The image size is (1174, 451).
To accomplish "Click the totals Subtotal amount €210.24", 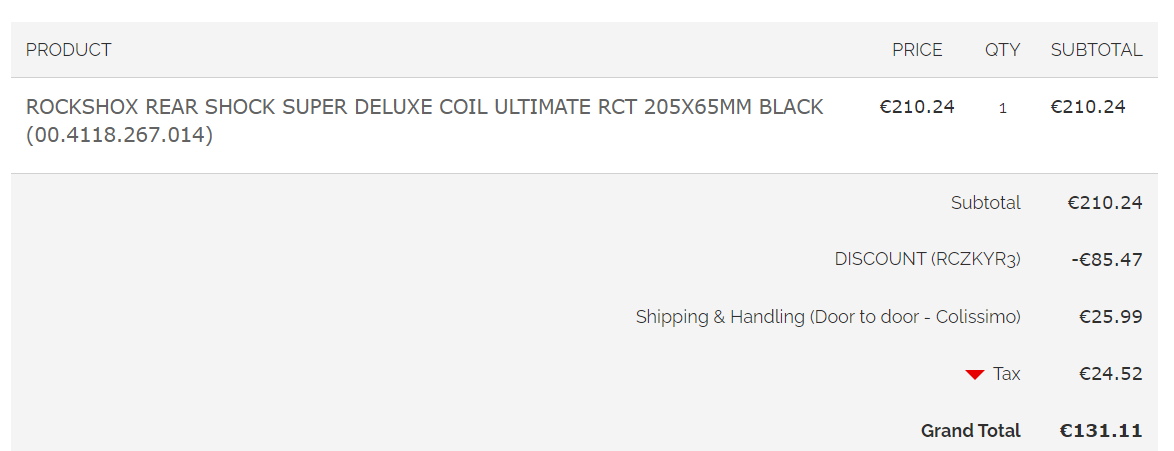I will coord(1104,203).
